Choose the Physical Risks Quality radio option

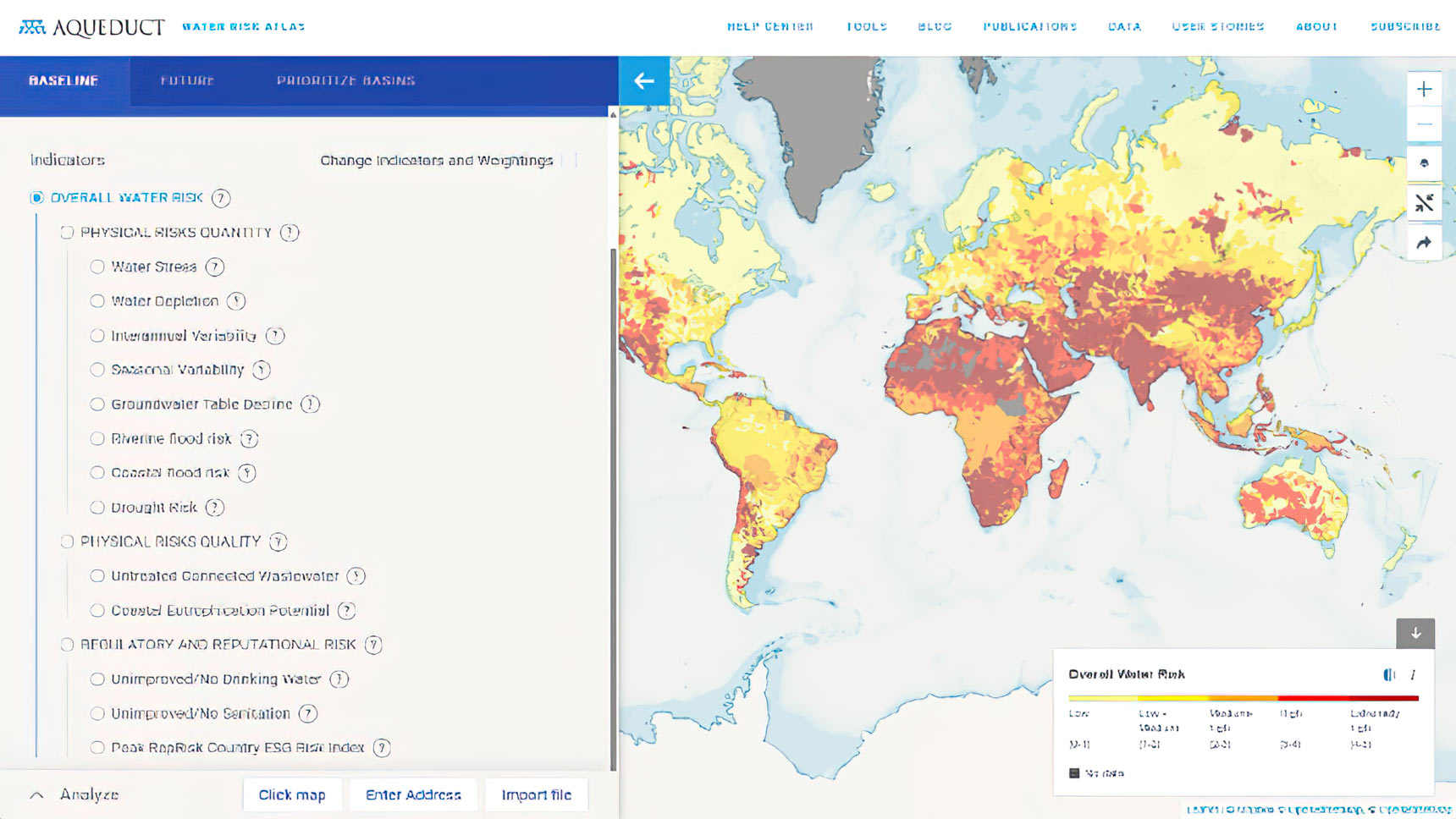(x=67, y=541)
